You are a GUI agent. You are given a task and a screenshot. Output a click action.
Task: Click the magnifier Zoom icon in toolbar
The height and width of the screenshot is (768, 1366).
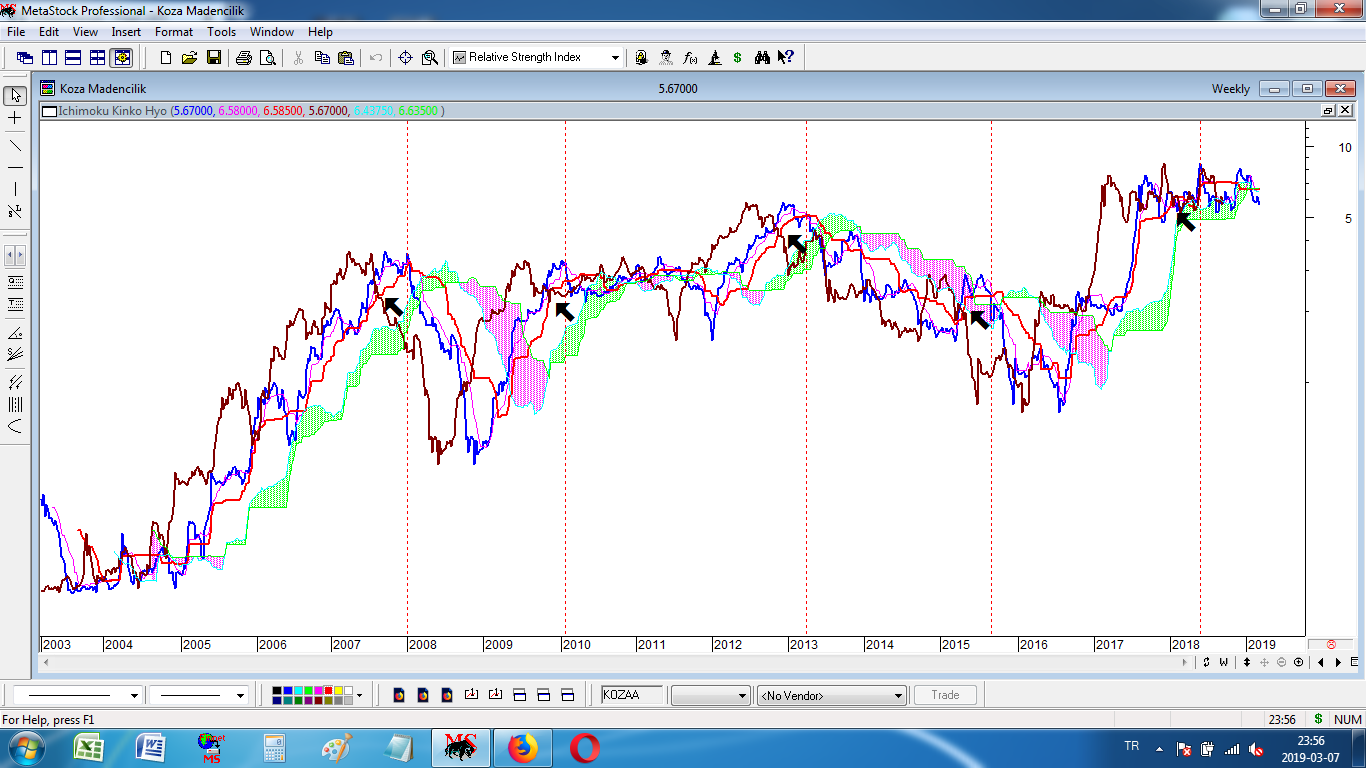coord(429,58)
